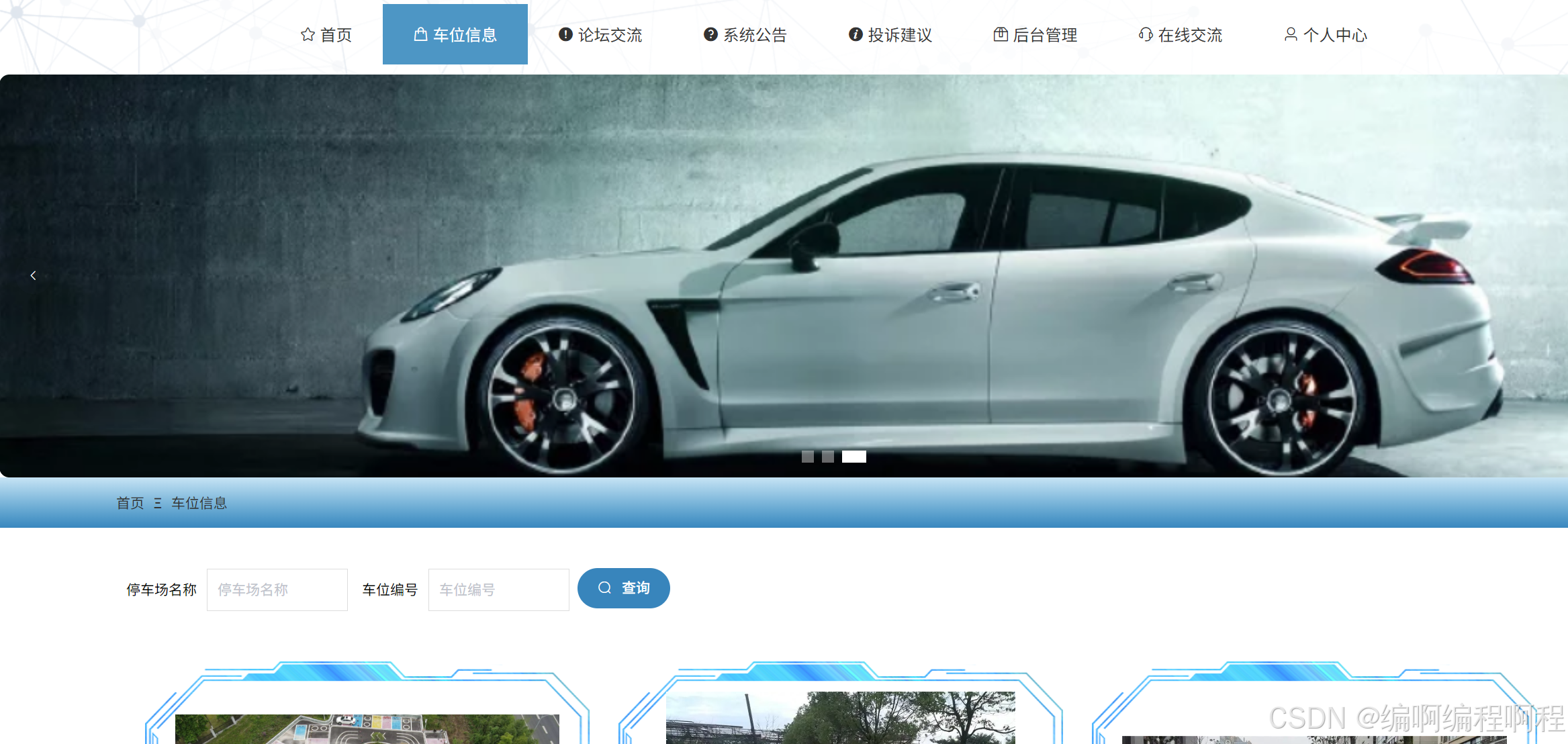Click the headset icon beside 在线交流
This screenshot has width=1568, height=744.
(1146, 35)
